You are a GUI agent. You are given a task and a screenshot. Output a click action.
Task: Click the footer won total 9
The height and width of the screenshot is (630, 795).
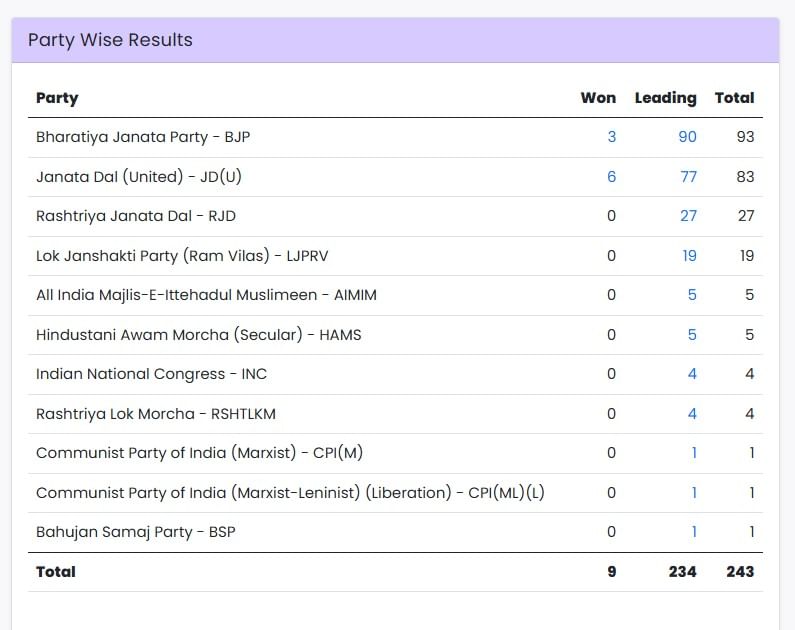612,572
